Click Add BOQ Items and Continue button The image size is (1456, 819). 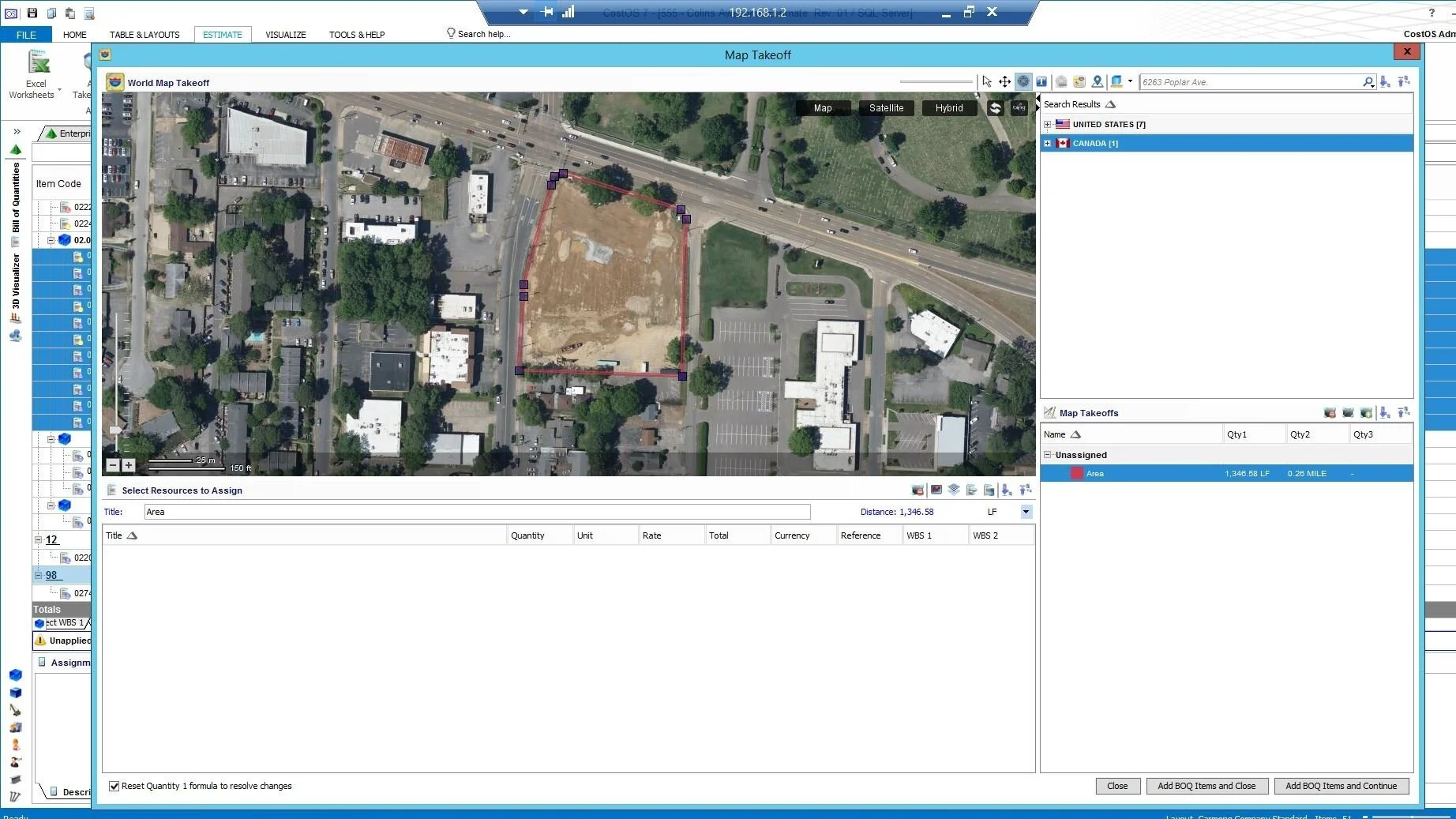(x=1341, y=786)
